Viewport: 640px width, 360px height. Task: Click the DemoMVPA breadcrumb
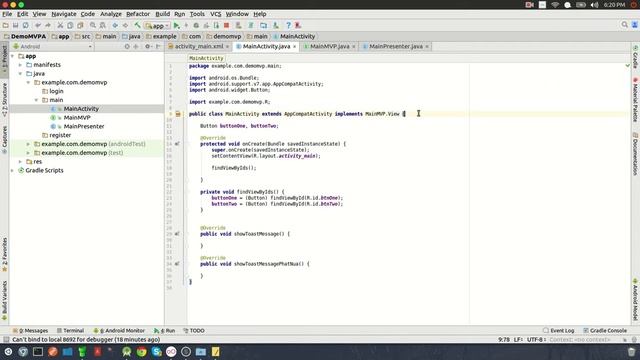click(24, 36)
